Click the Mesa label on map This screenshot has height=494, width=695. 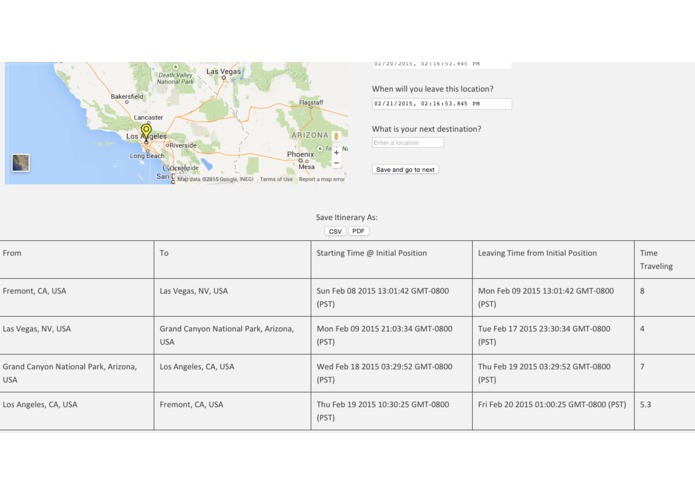tap(306, 167)
